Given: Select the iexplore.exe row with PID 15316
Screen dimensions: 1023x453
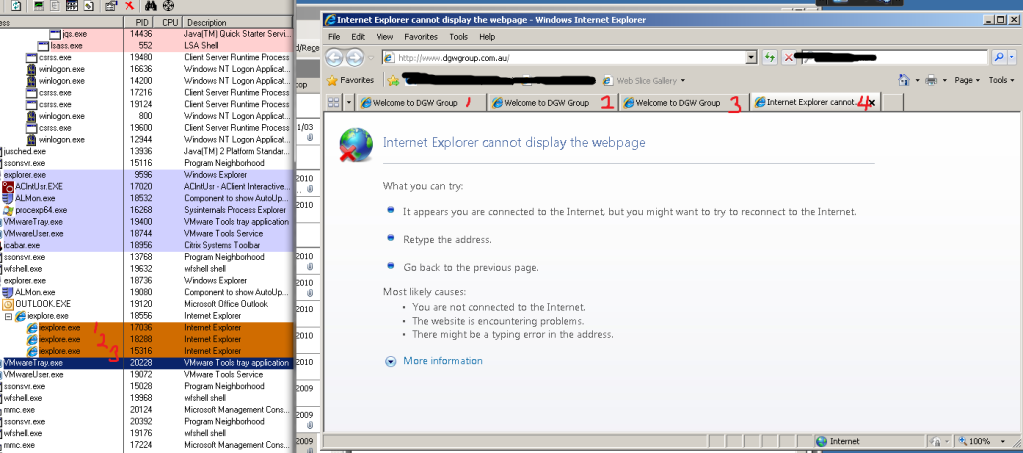Looking at the screenshot, I should point(147,351).
